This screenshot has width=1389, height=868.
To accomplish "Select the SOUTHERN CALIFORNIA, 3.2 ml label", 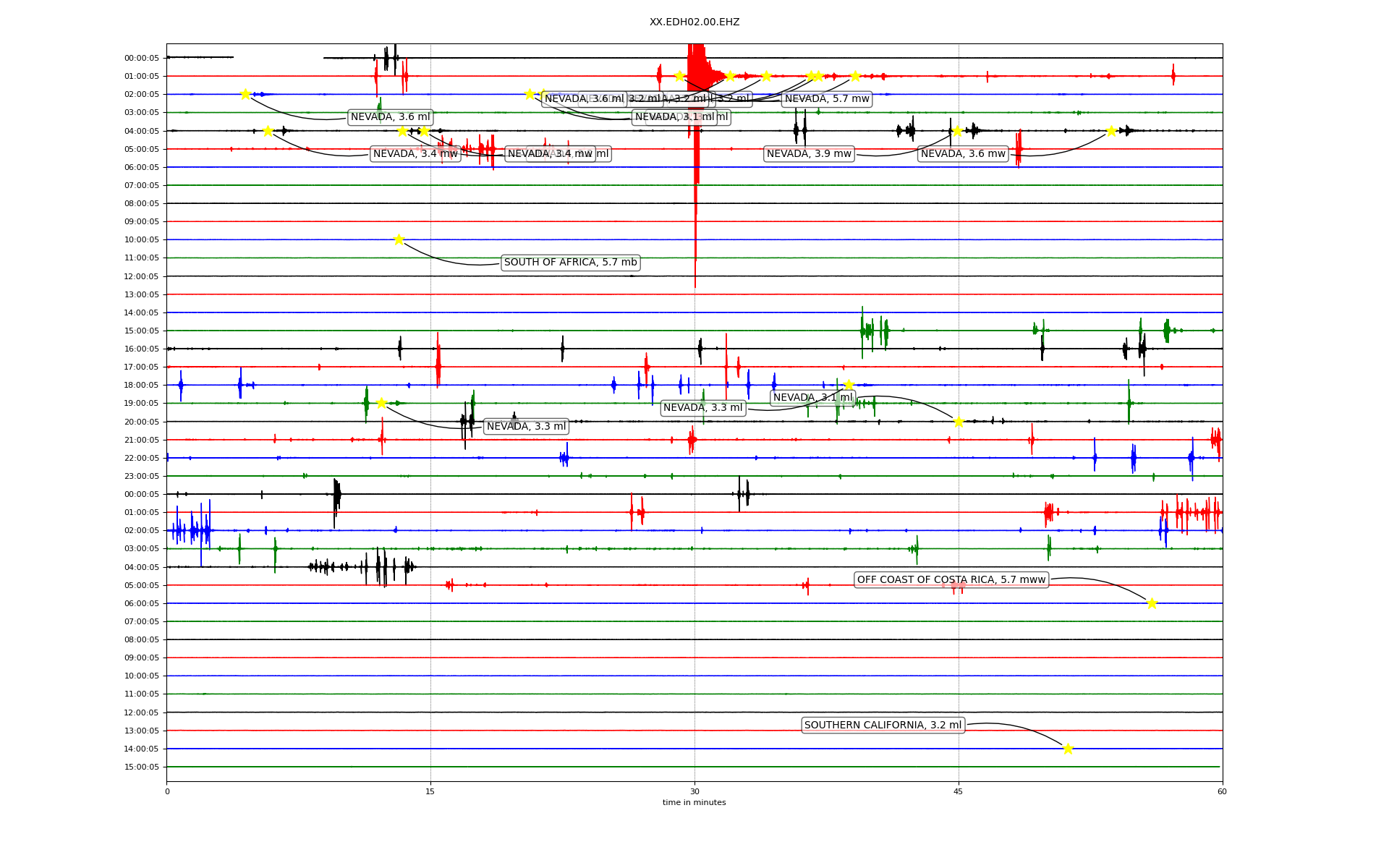I will pos(883,725).
